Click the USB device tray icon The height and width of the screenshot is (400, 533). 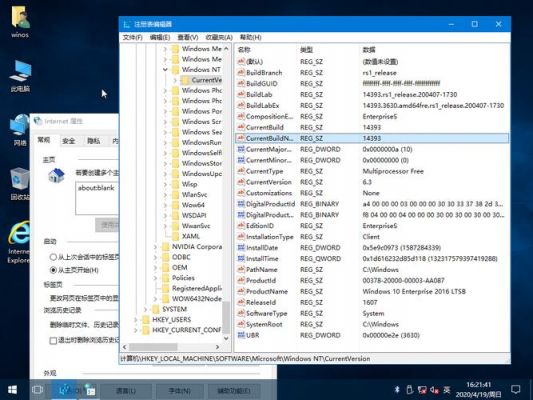409,389
